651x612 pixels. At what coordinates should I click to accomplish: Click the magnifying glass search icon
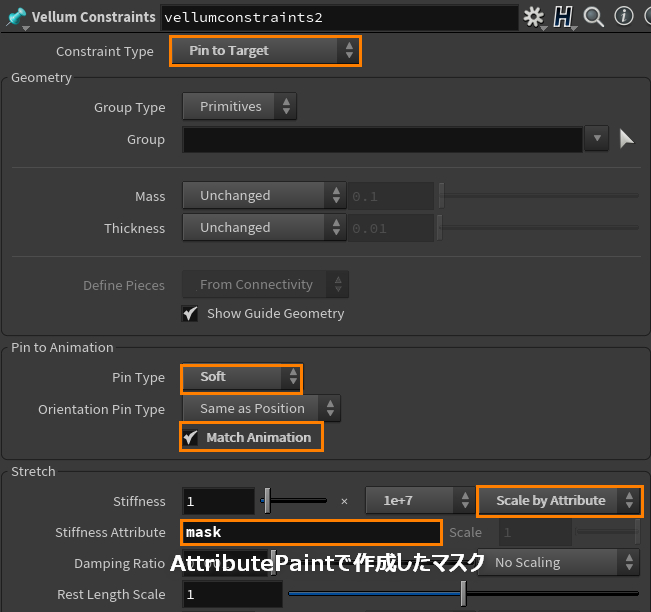coord(593,17)
